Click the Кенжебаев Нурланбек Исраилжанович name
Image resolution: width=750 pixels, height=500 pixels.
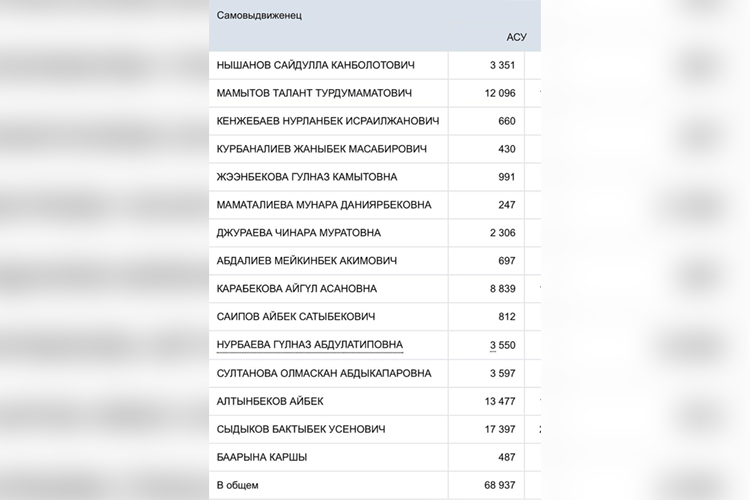click(328, 122)
